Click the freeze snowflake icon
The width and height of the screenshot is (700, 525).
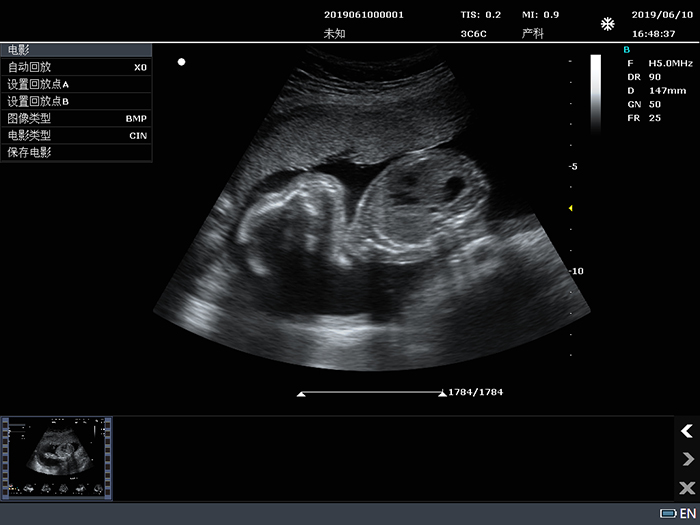(x=607, y=24)
